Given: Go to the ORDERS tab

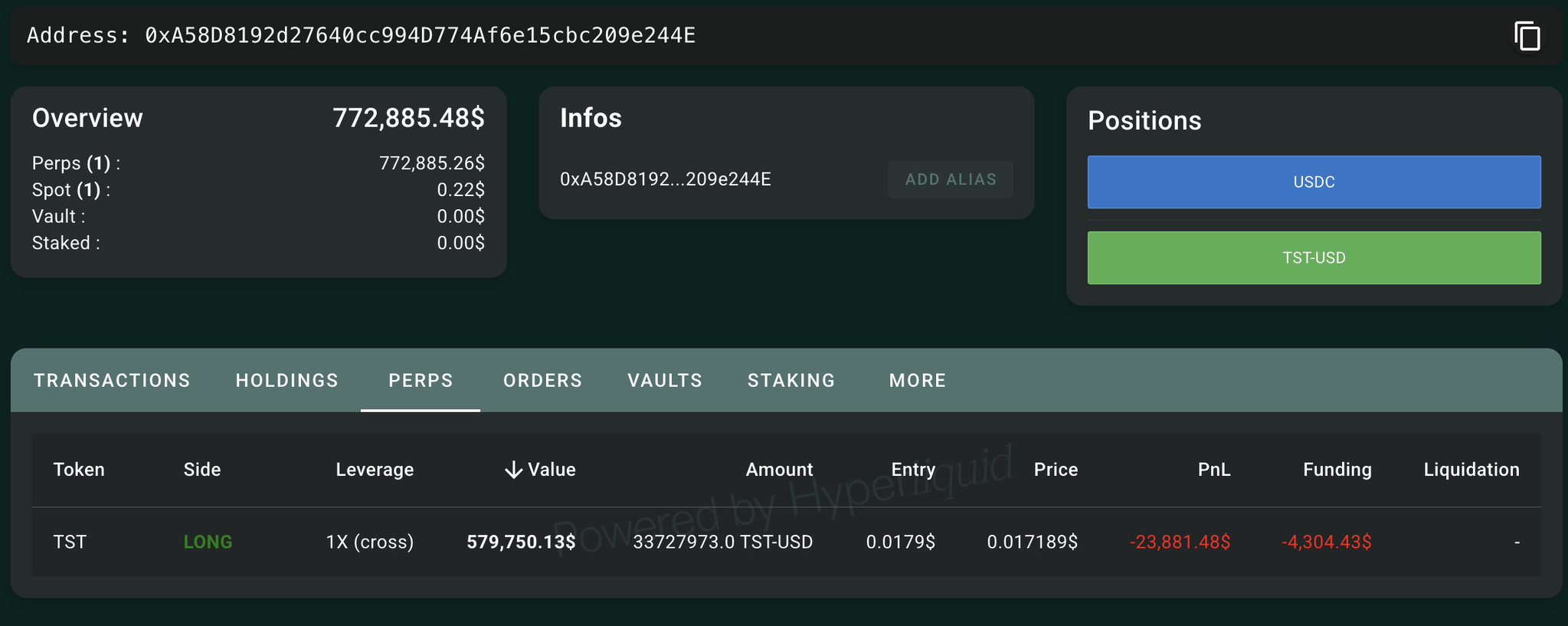Looking at the screenshot, I should pos(542,381).
